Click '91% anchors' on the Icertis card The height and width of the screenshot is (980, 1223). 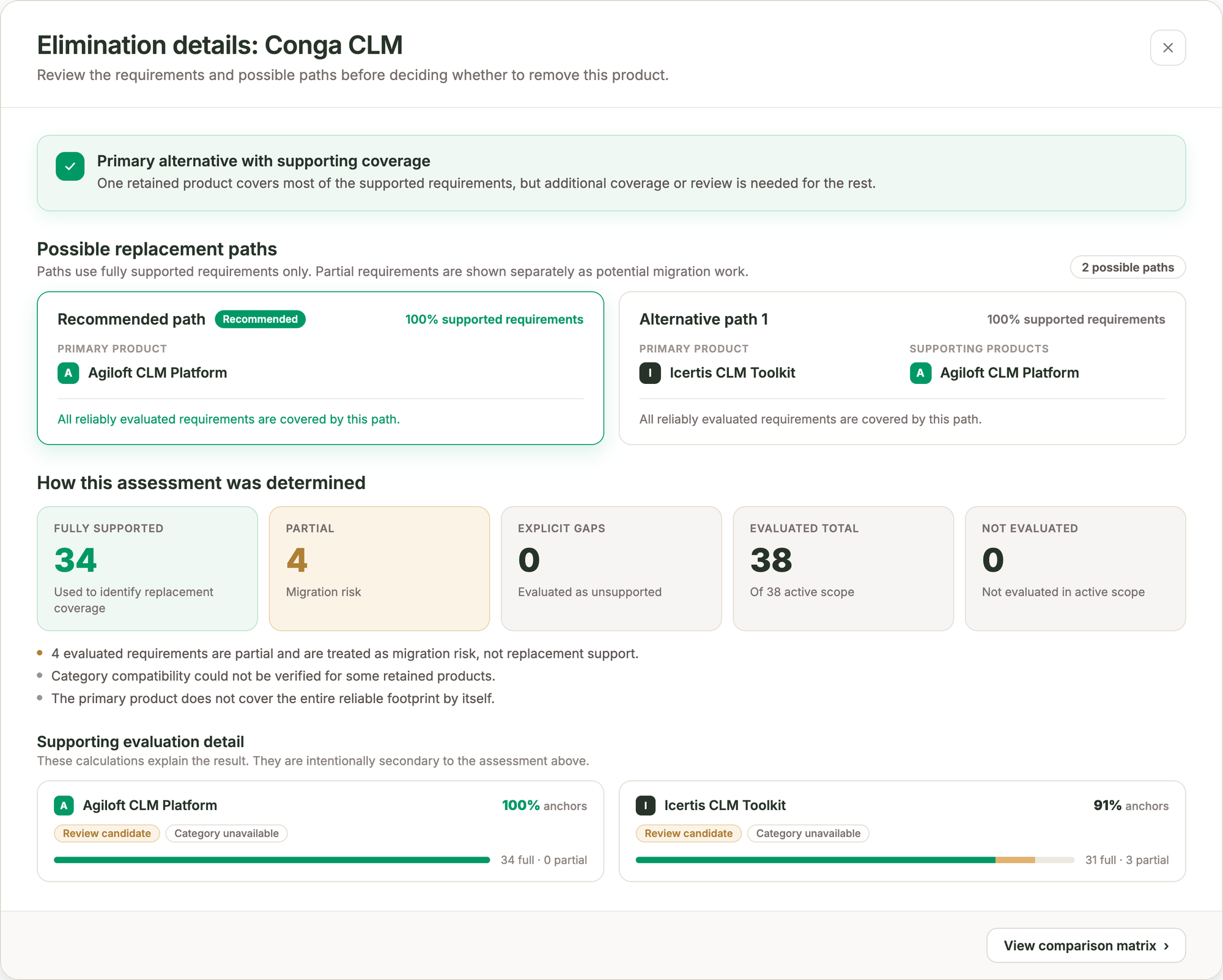[1131, 806]
